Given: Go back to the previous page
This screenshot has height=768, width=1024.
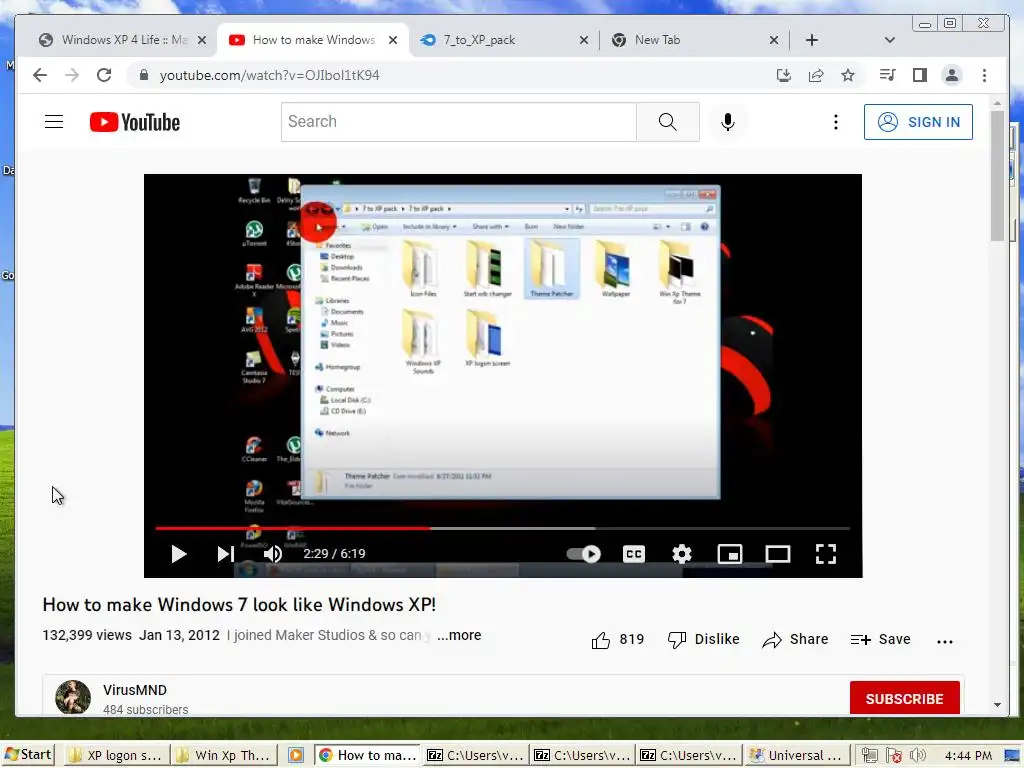Looking at the screenshot, I should 40,75.
